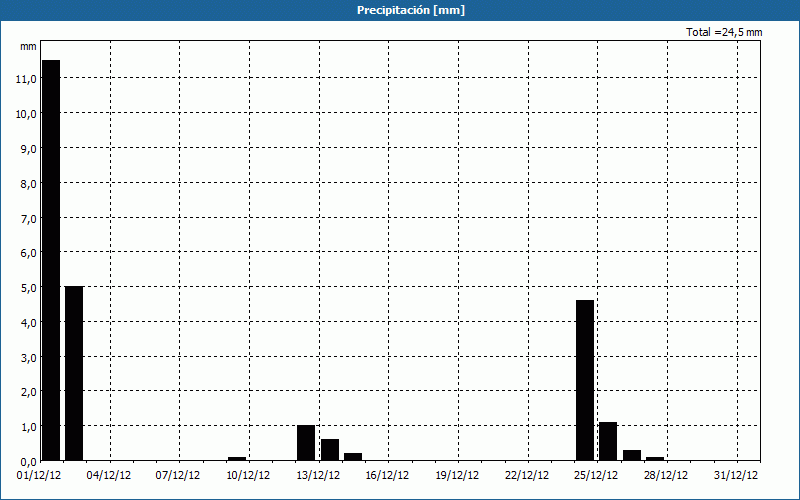Select the 1,0 y-axis label
Viewport: 800px width, 500px height.
tap(28, 427)
